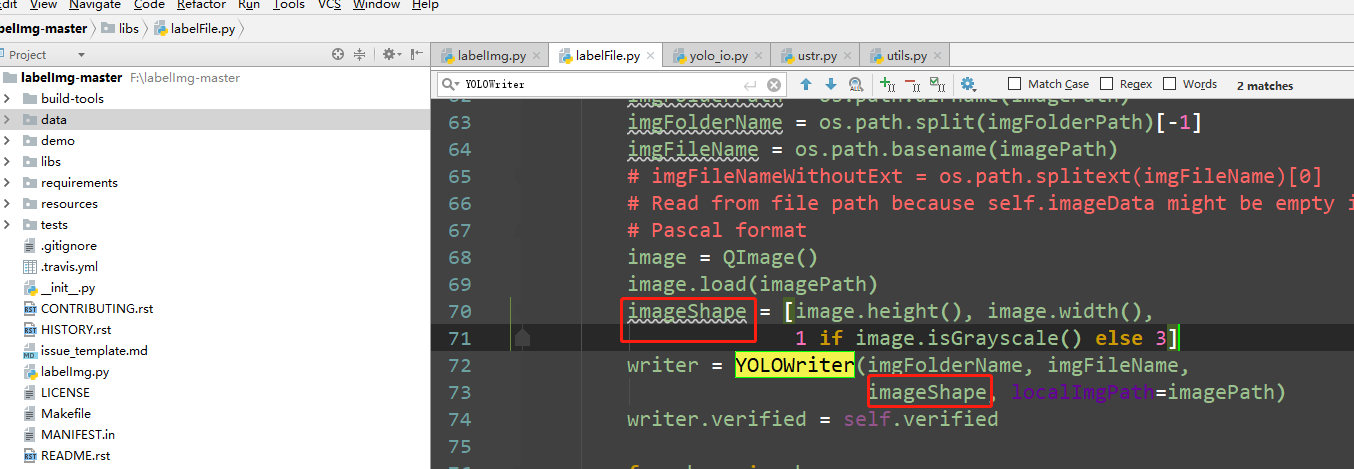Select issue_template.md in project tree
Viewport: 1354px width, 469px height.
[x=93, y=351]
